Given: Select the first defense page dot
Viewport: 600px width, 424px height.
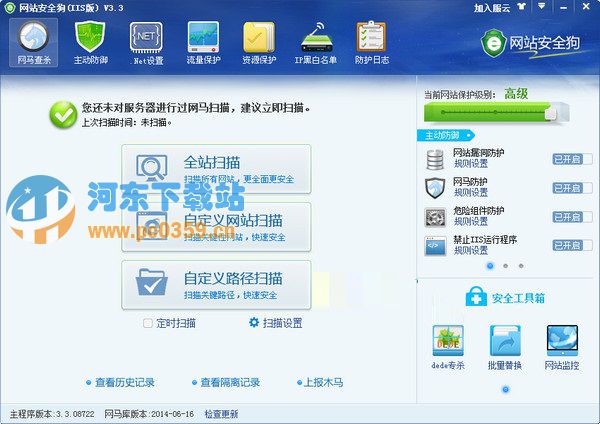Looking at the screenshot, I should [x=490, y=266].
